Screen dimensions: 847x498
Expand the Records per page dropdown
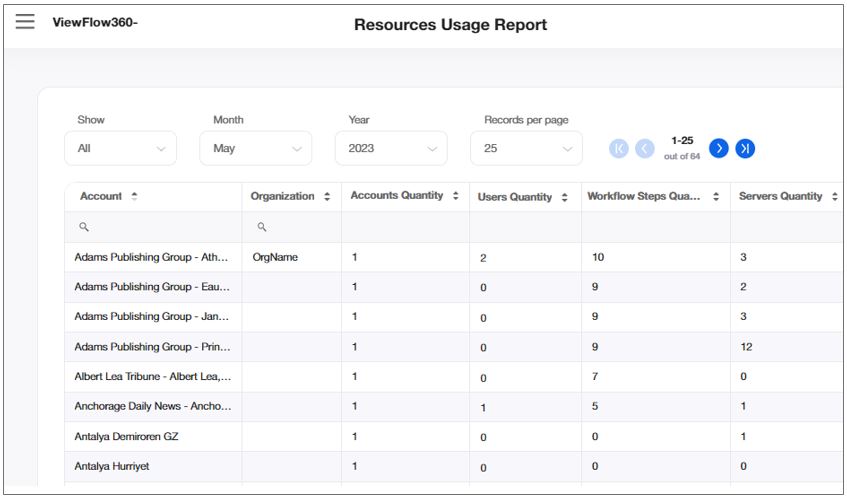526,148
